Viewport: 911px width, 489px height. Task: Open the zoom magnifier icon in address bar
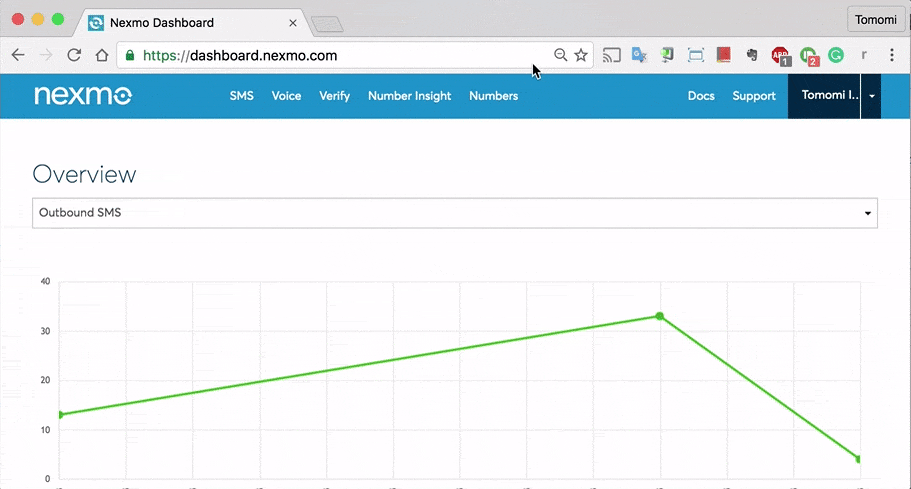point(560,55)
